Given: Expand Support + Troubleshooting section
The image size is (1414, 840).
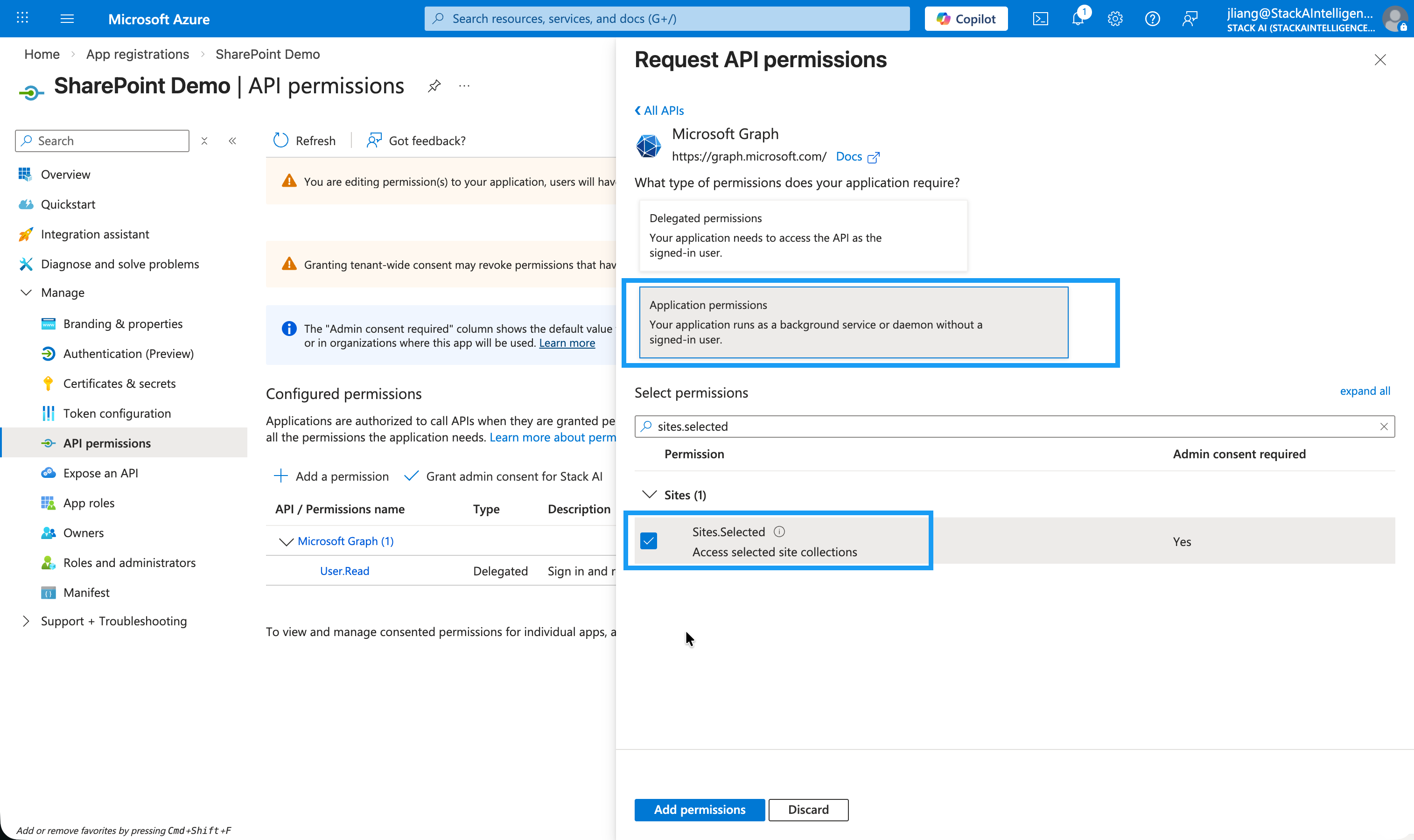Looking at the screenshot, I should [26, 621].
